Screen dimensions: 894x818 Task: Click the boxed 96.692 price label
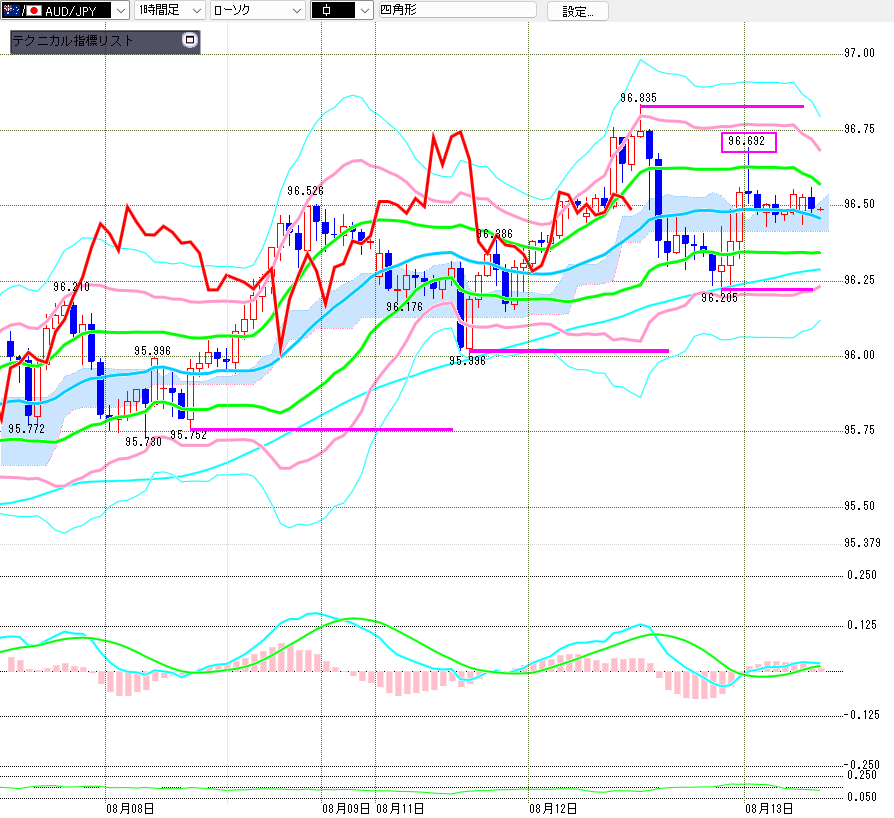(x=747, y=141)
